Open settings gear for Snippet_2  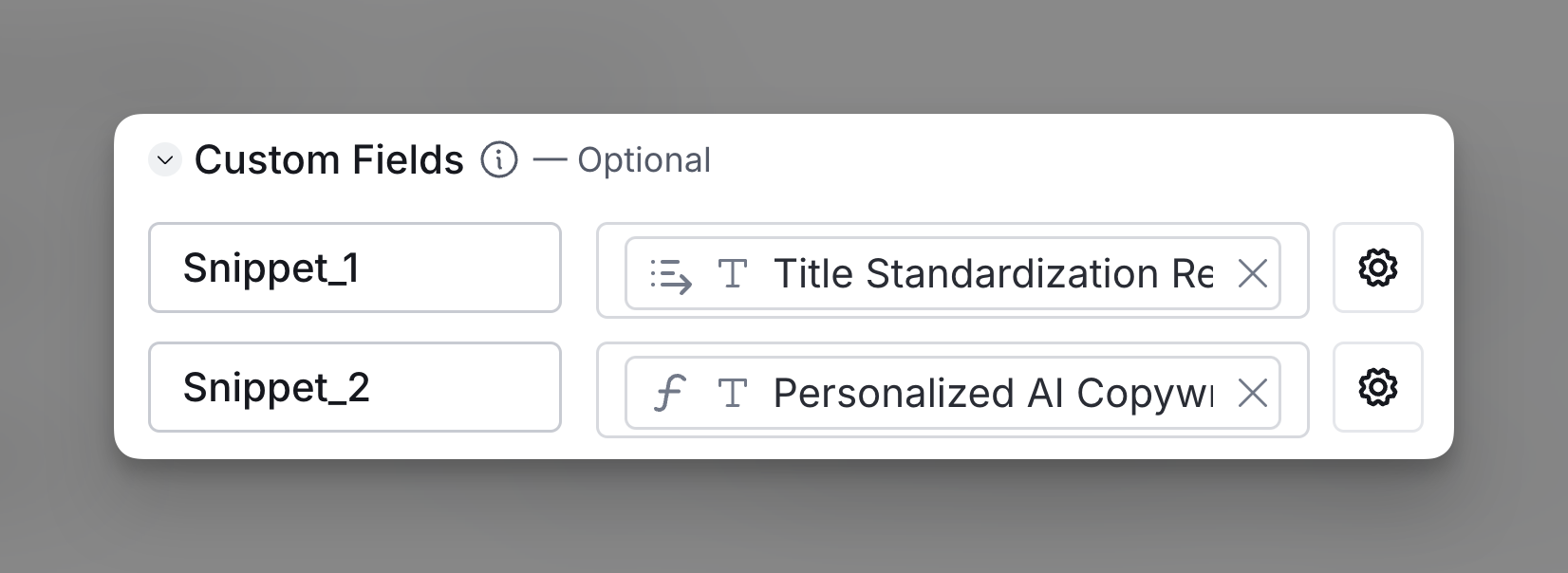pos(1377,387)
